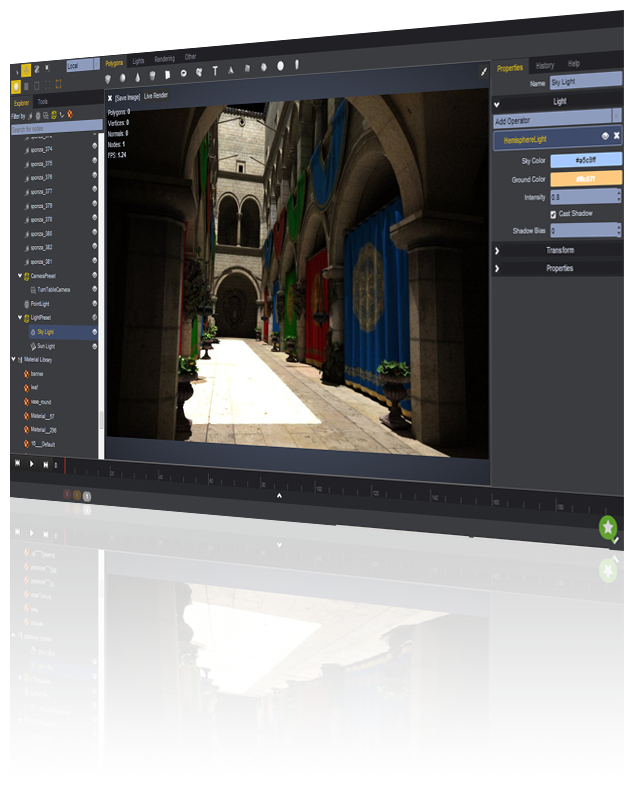Open the History tab
The width and height of the screenshot is (634, 796).
545,65
